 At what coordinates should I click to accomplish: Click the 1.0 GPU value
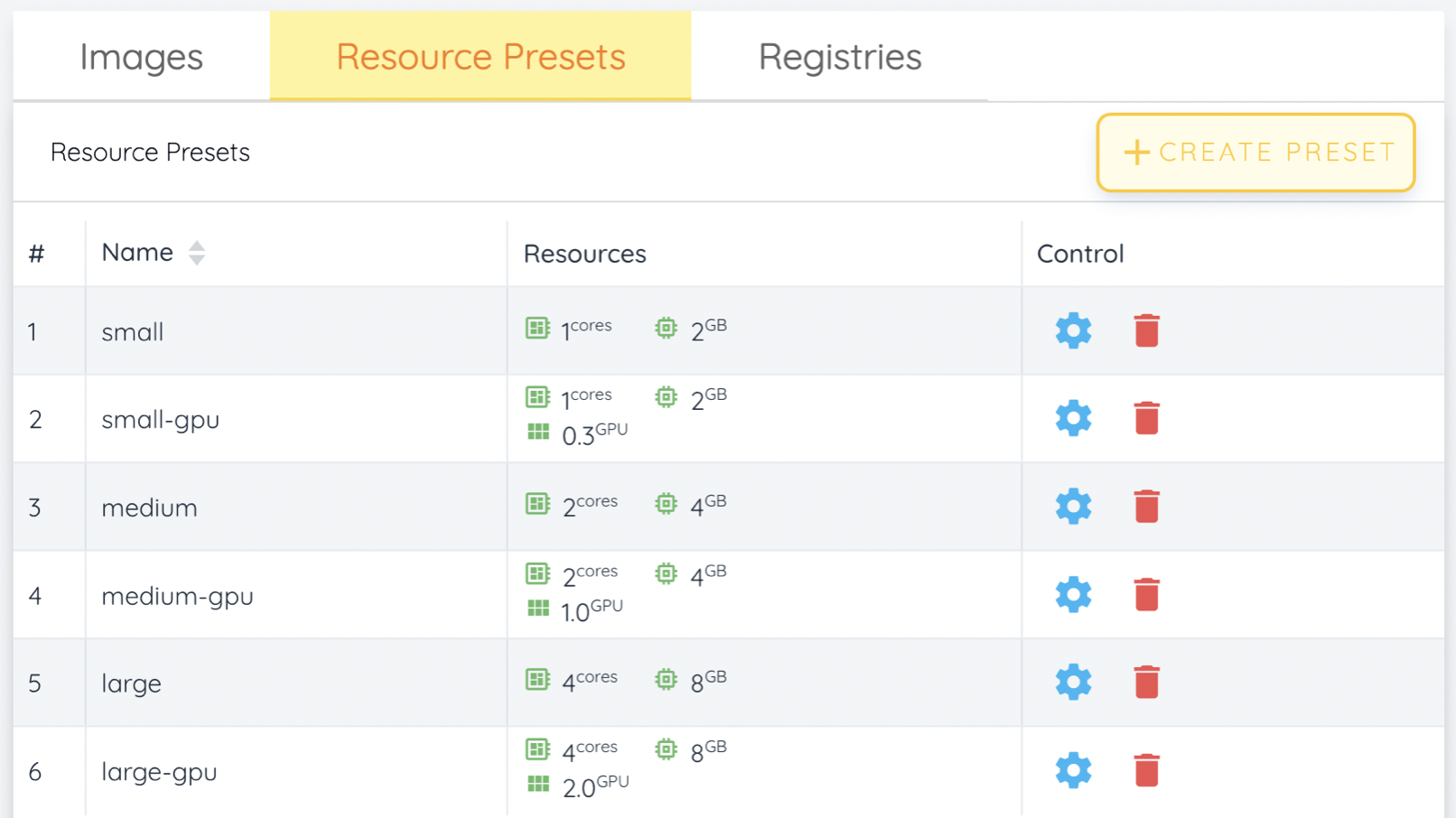(x=592, y=610)
